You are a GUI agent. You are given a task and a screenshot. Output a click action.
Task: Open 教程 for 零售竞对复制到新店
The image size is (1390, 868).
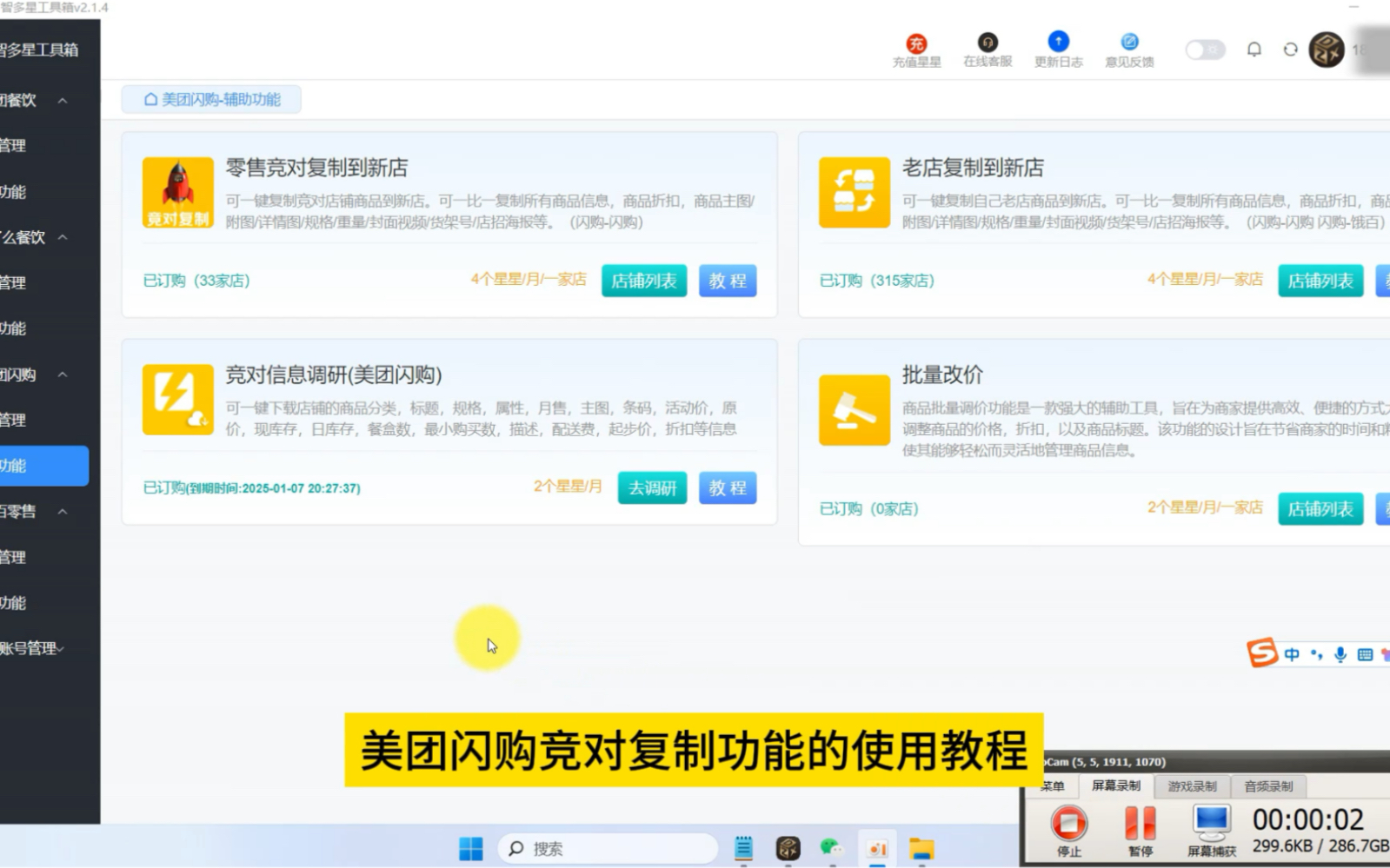(x=728, y=281)
